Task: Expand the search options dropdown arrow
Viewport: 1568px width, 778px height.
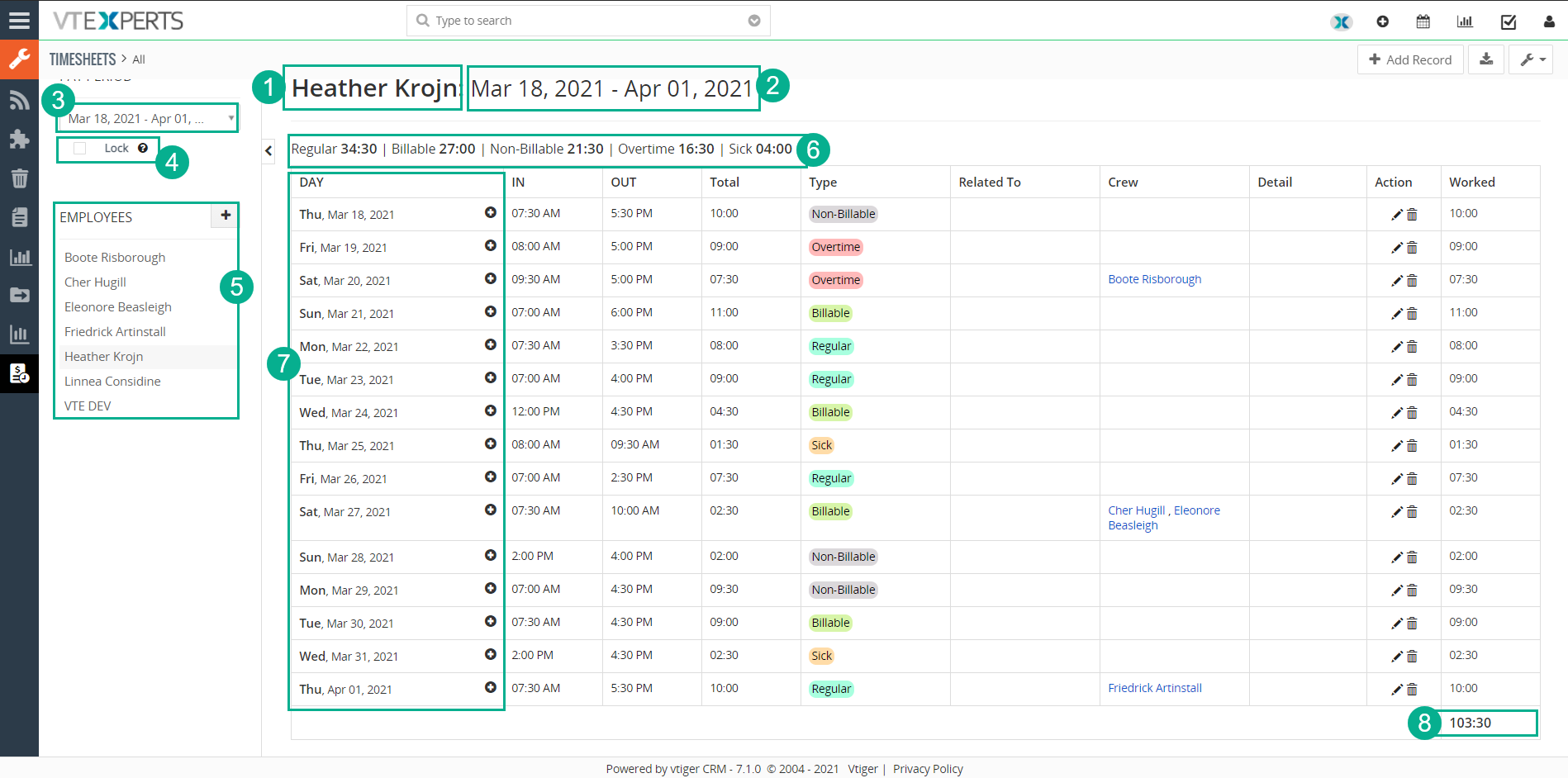Action: tap(753, 21)
